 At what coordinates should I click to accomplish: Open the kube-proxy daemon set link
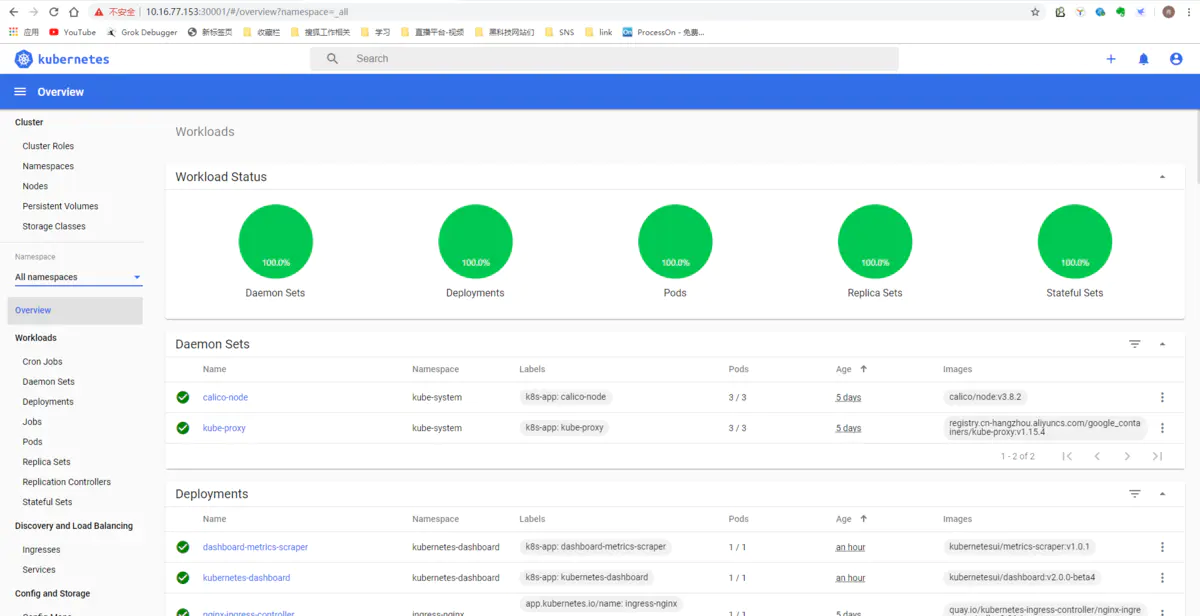pyautogui.click(x=224, y=428)
